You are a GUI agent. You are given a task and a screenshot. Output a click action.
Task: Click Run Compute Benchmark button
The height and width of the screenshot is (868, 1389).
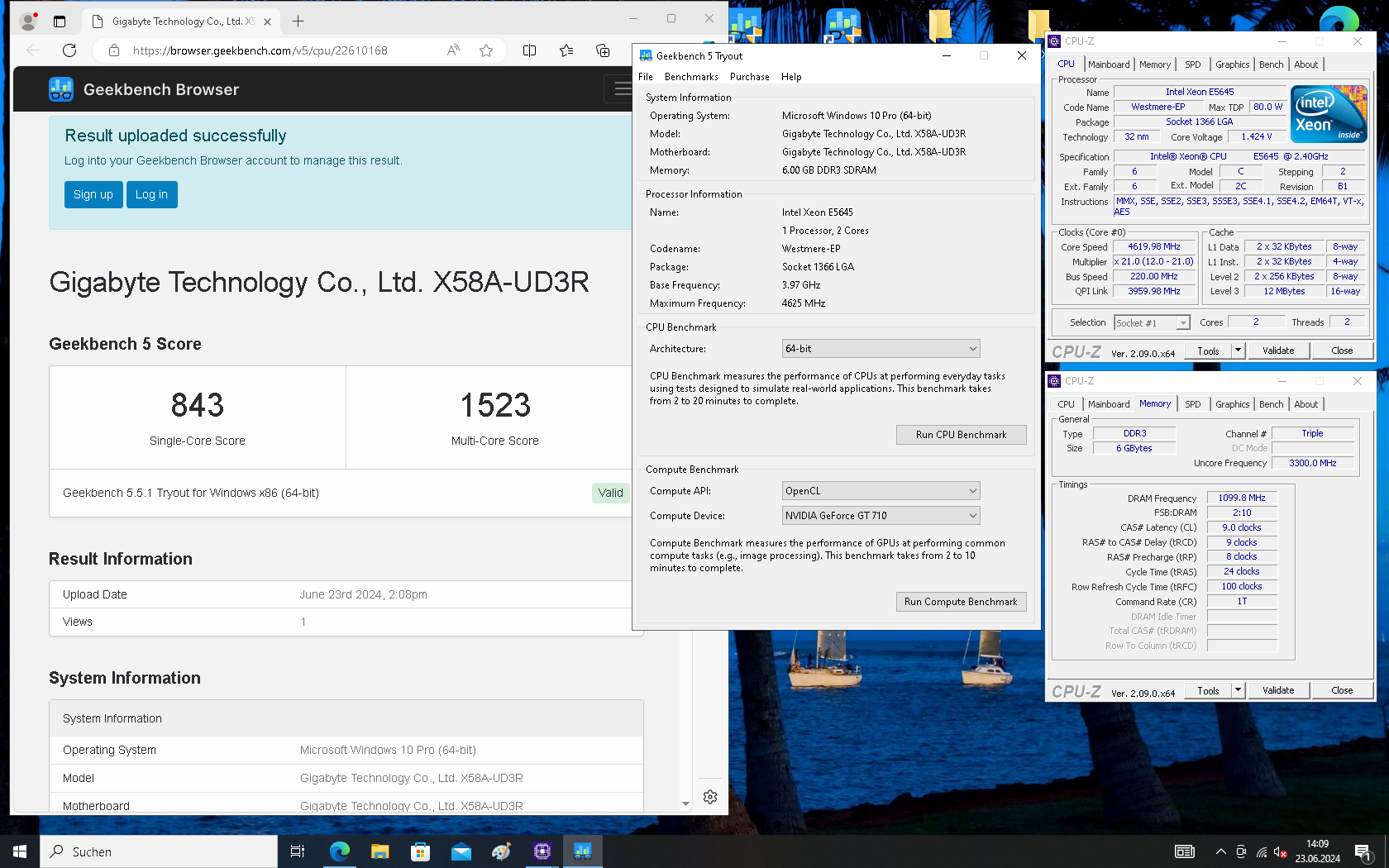click(x=961, y=602)
